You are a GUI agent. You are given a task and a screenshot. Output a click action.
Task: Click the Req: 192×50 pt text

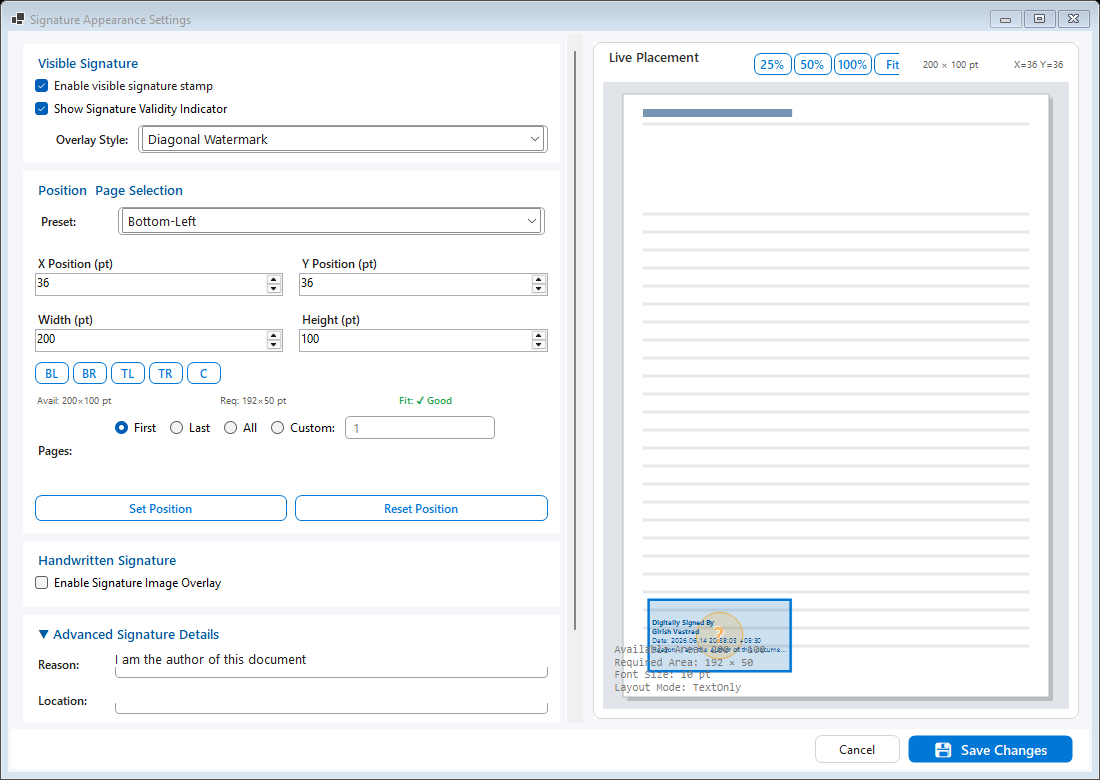coord(253,401)
